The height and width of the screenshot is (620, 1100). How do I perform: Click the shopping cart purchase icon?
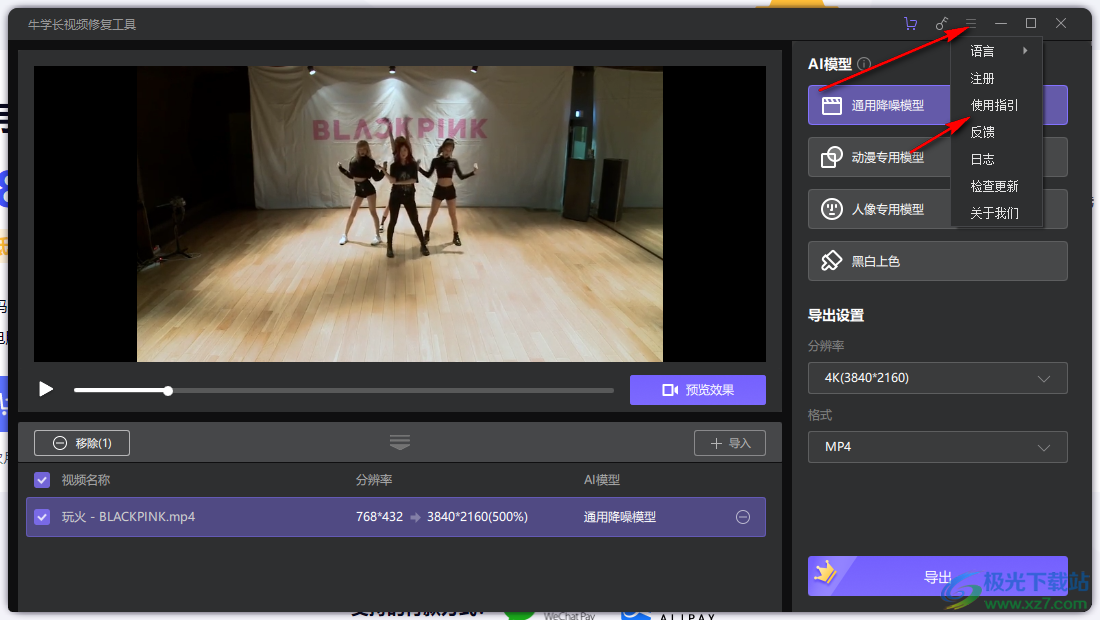coord(910,24)
